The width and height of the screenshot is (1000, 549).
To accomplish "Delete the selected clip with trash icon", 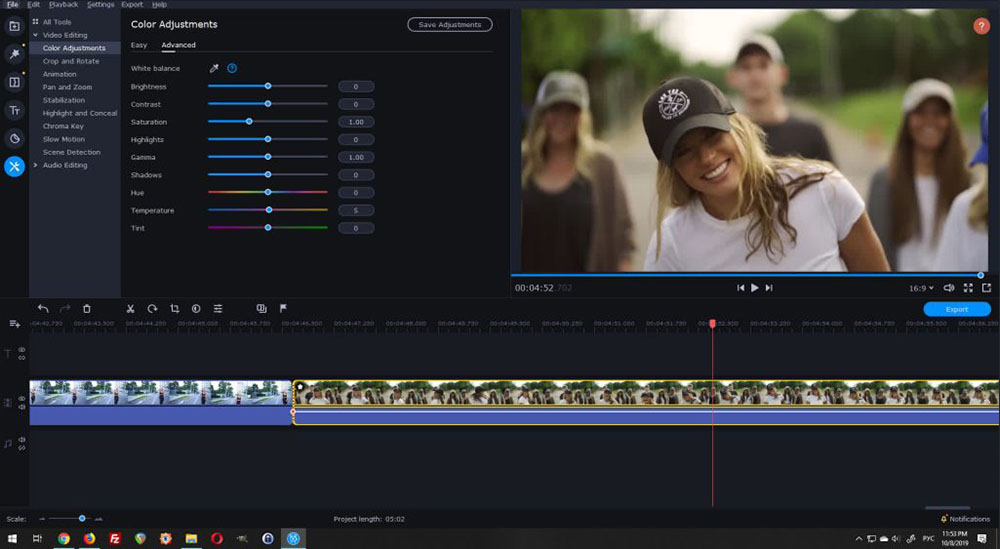I will coord(87,309).
